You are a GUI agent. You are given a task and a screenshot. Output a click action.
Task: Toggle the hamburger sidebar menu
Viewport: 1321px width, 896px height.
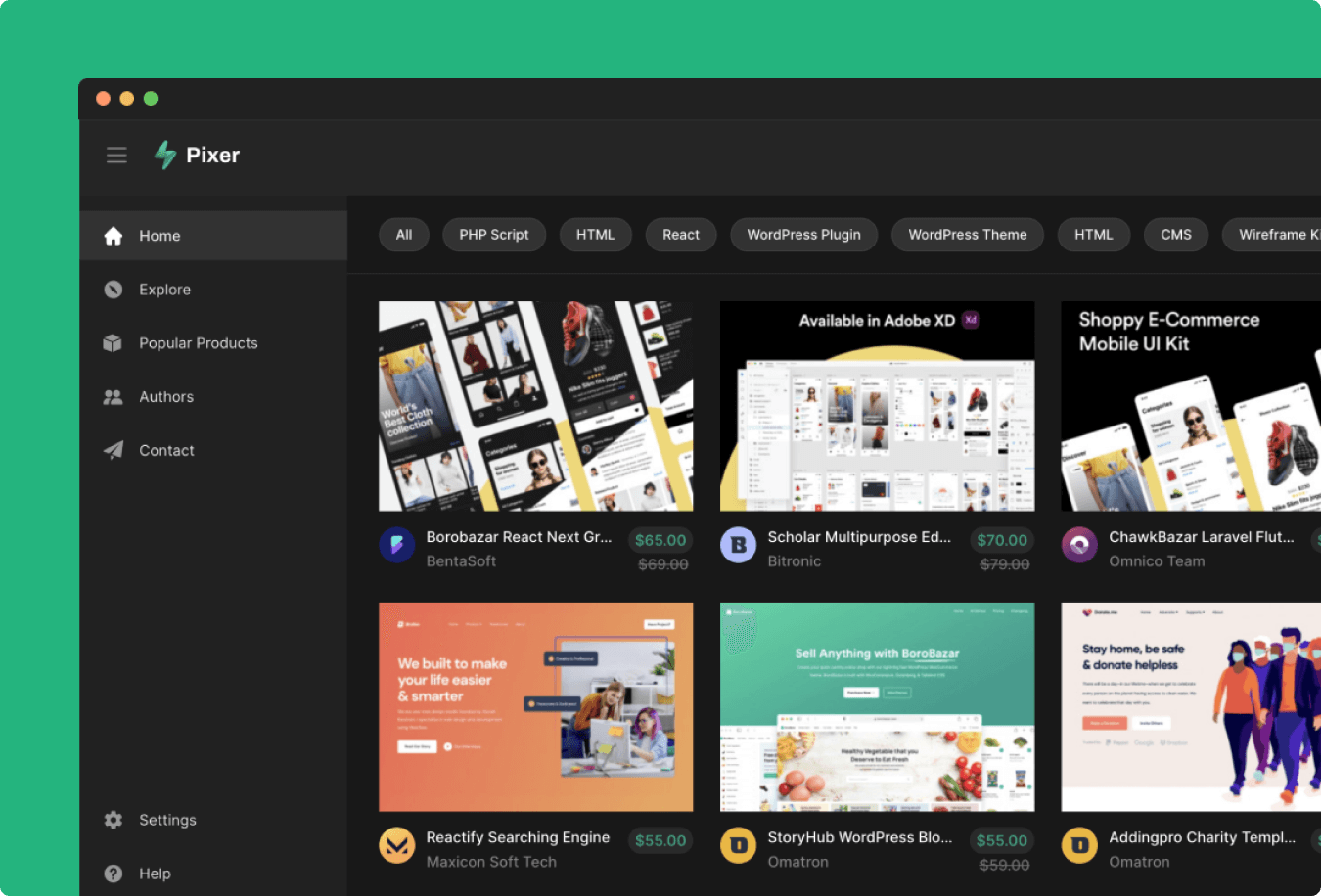tap(116, 155)
